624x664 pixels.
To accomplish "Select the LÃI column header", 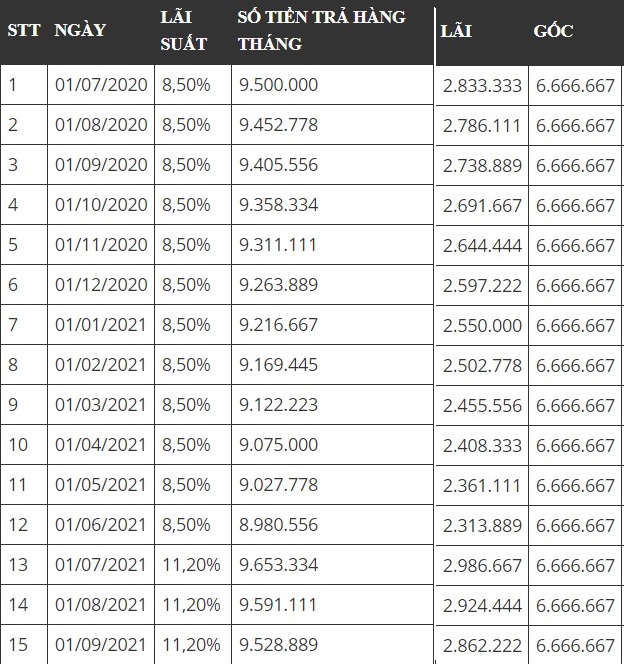I will tap(456, 31).
